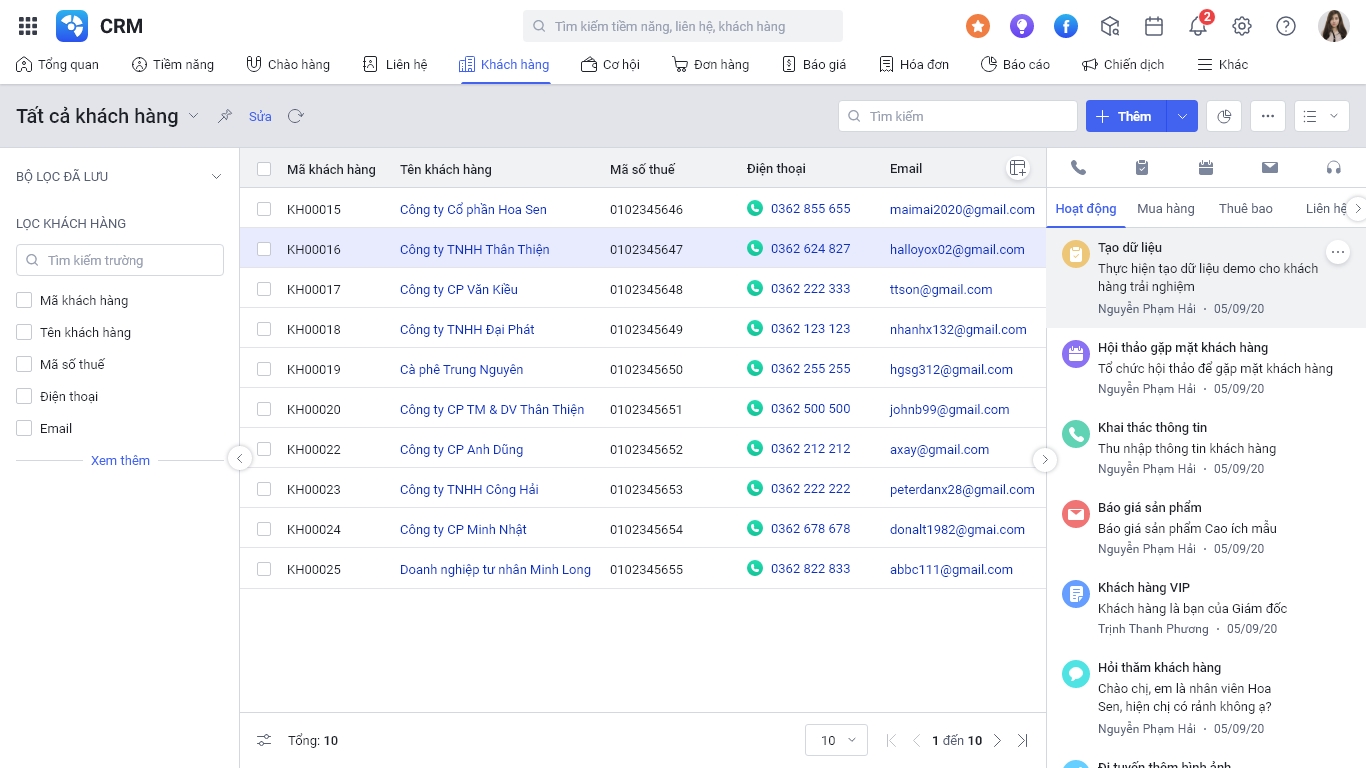
Task: Open the cube package icon in header
Action: [x=1110, y=26]
